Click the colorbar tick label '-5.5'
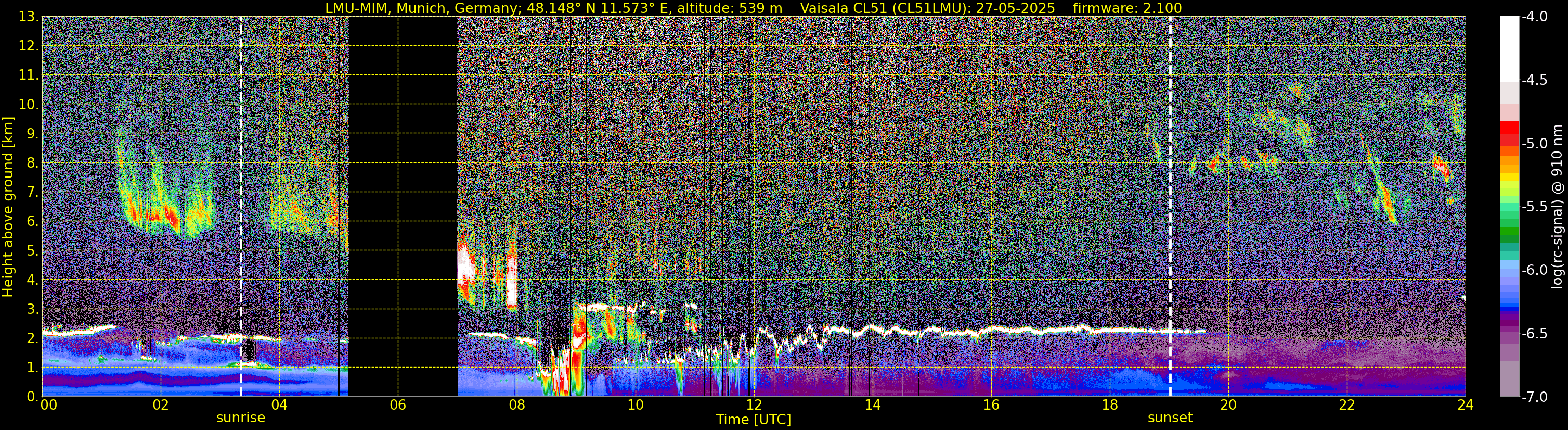Viewport: 1568px width, 430px height. 1535,207
